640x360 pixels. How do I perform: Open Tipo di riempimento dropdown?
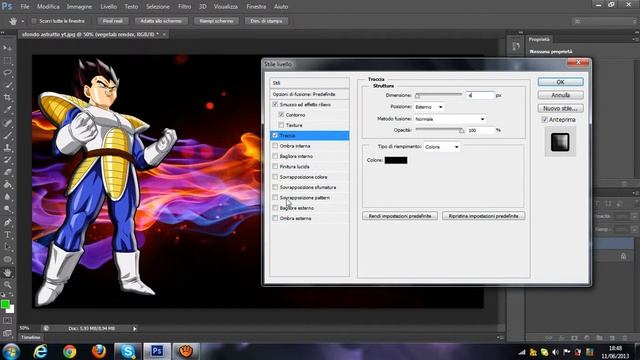(x=442, y=147)
